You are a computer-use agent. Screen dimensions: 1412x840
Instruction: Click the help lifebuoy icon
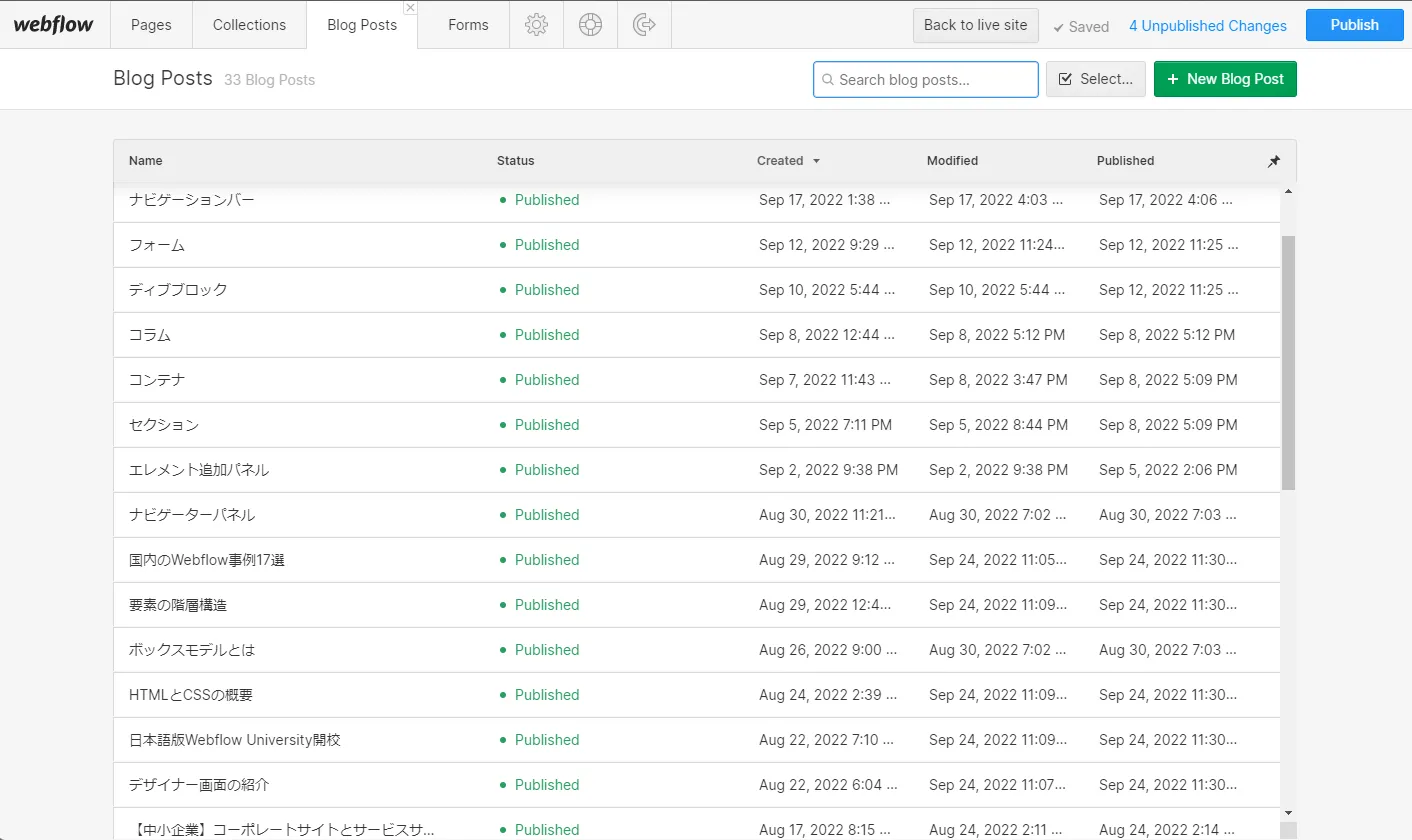tap(590, 25)
